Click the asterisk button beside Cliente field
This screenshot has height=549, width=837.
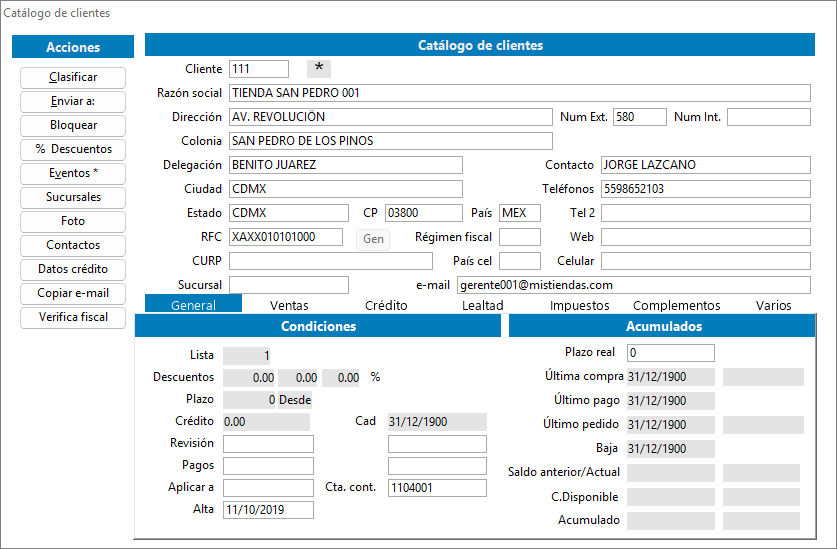(x=319, y=68)
